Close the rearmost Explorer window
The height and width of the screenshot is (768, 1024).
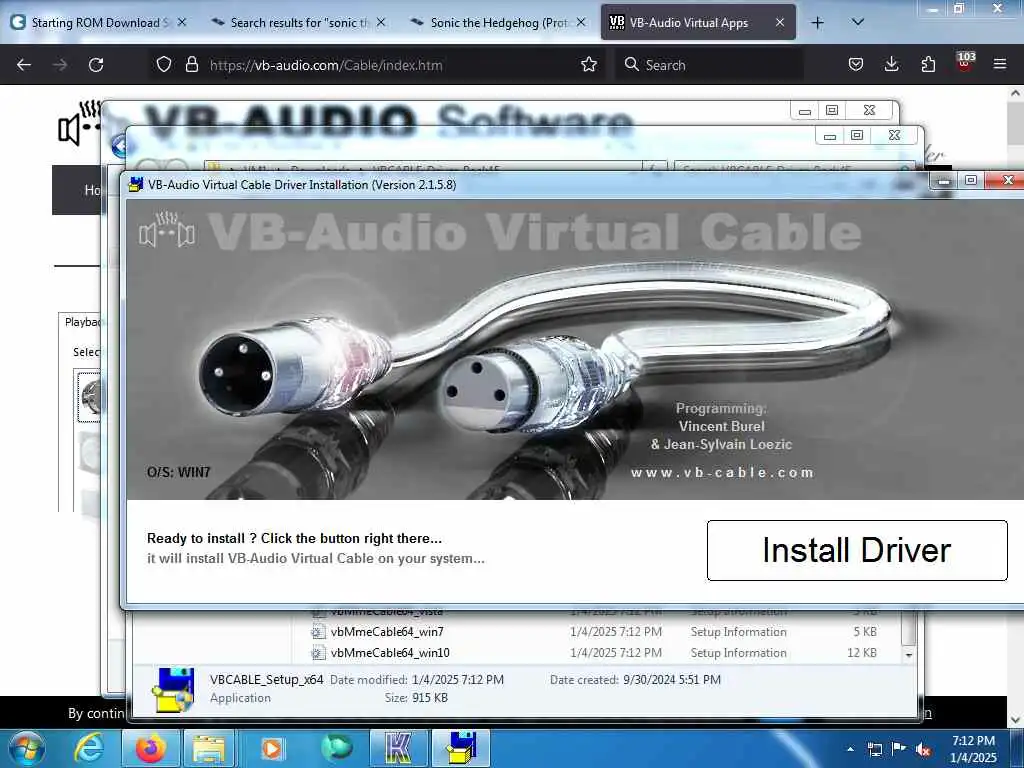(869, 110)
